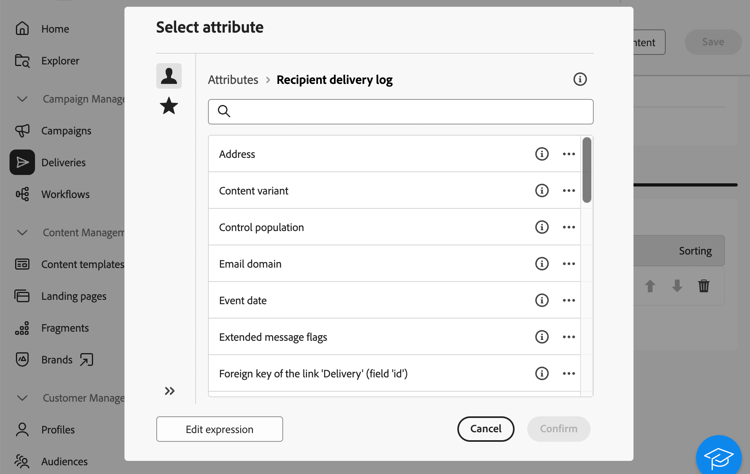Open more options for Extended message flags
This screenshot has width=750, height=474.
569,337
